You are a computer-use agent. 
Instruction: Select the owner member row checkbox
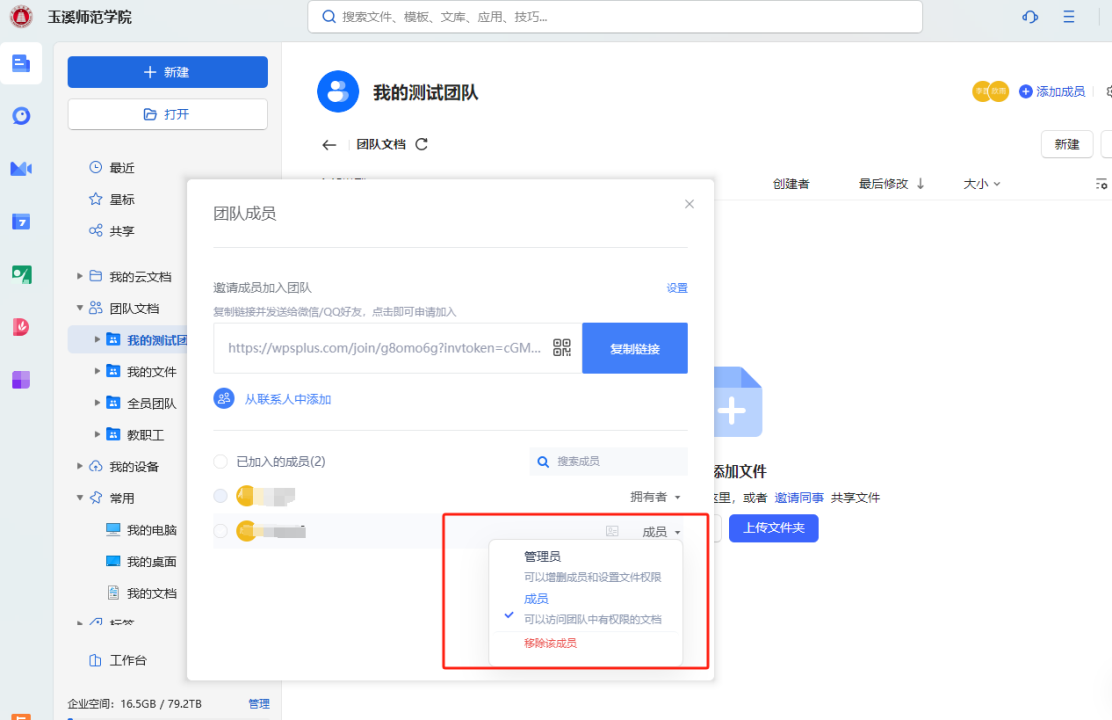click(220, 496)
